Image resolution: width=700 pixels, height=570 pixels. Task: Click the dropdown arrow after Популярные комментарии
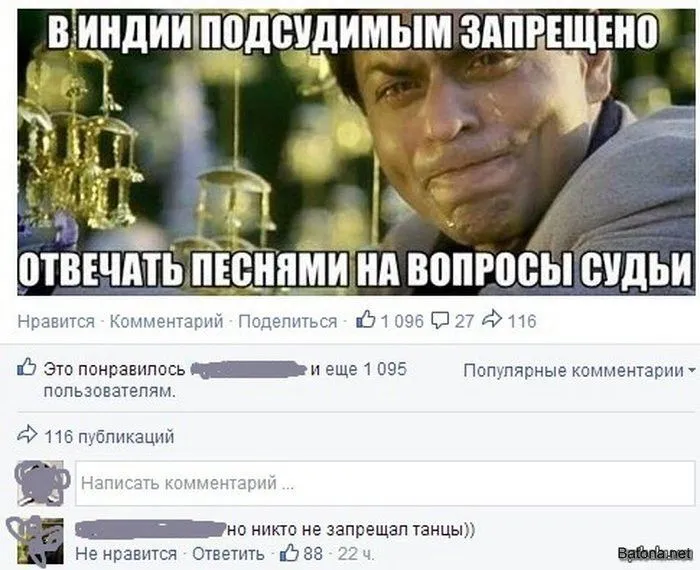coord(692,370)
